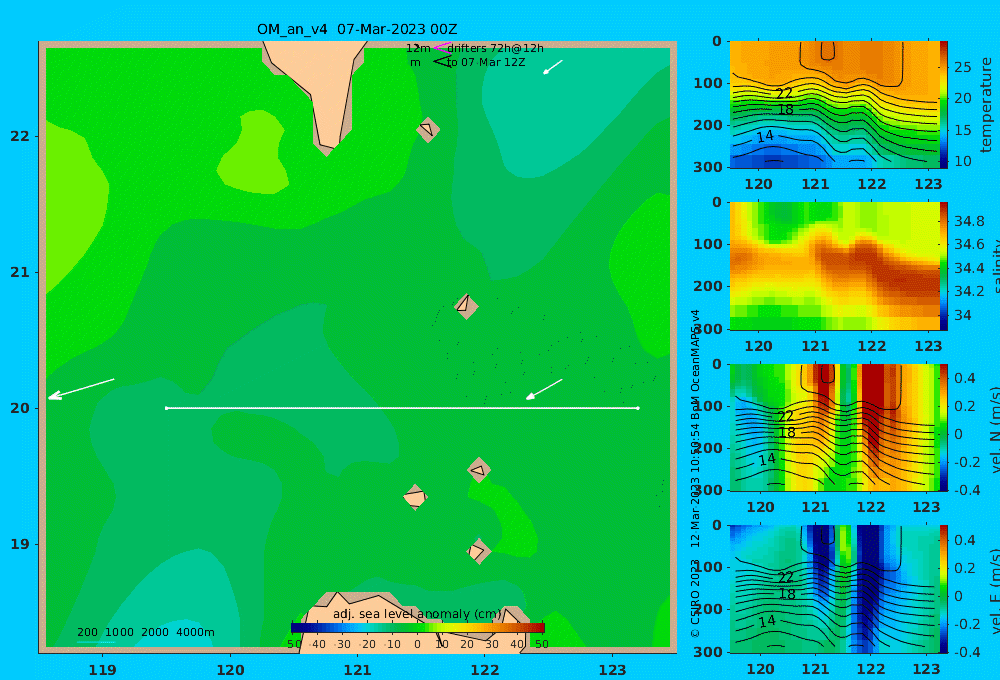Click latitude label 20 on the main map
This screenshot has width=1000, height=680.
[20, 408]
